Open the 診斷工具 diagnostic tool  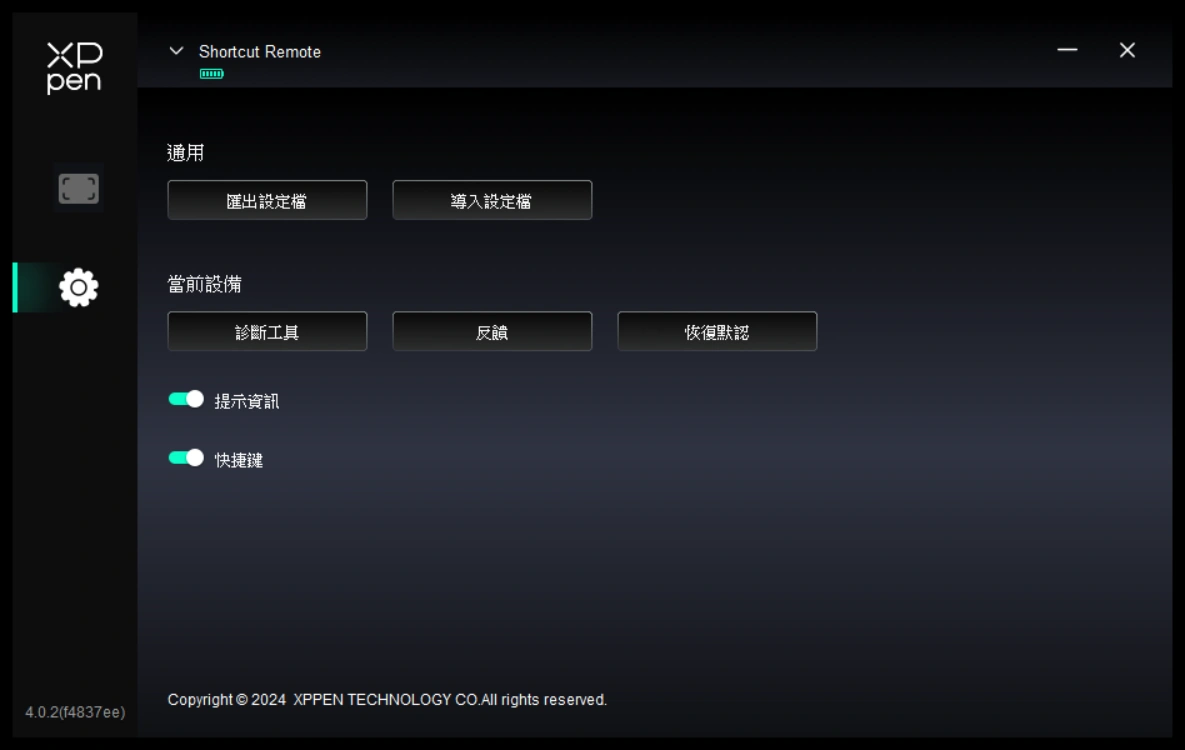click(x=268, y=331)
